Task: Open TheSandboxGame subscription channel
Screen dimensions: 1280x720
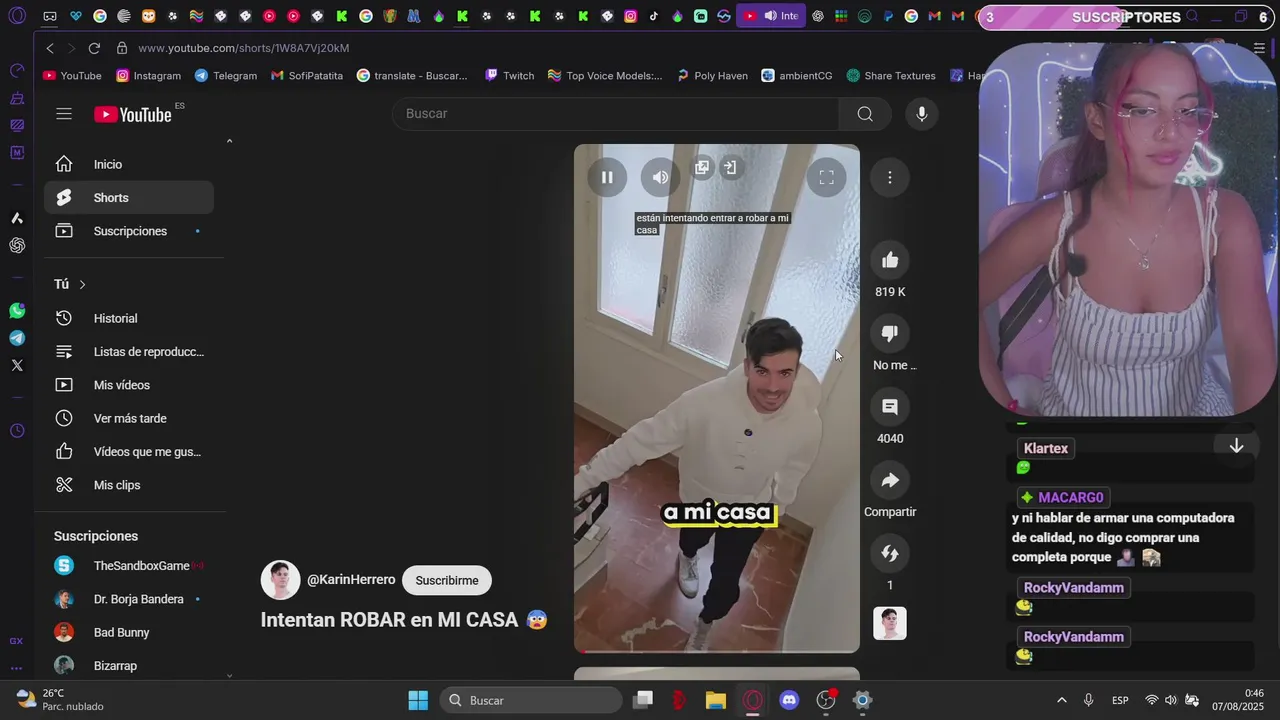Action: click(129, 566)
